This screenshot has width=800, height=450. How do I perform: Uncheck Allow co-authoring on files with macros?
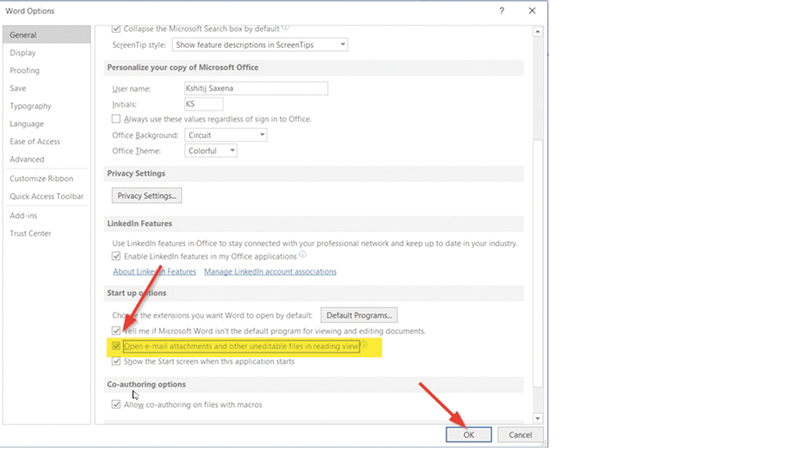[x=117, y=404]
